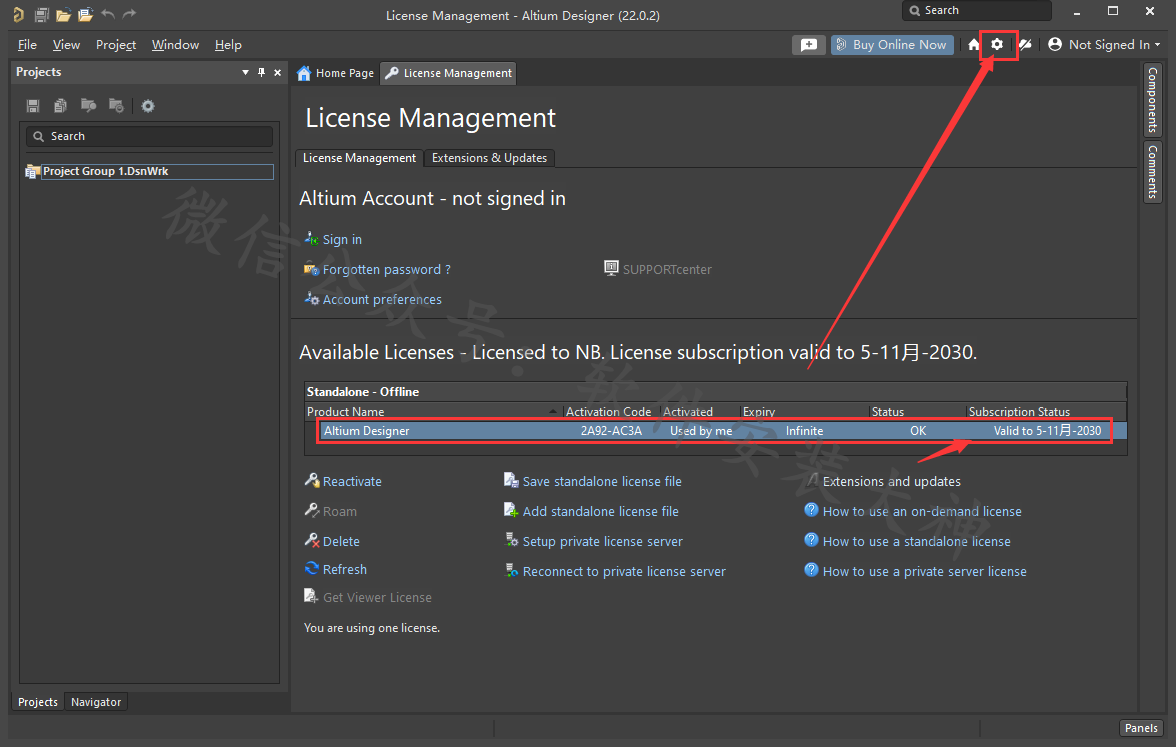
Task: Switch to the Home Page tab
Action: coord(335,73)
